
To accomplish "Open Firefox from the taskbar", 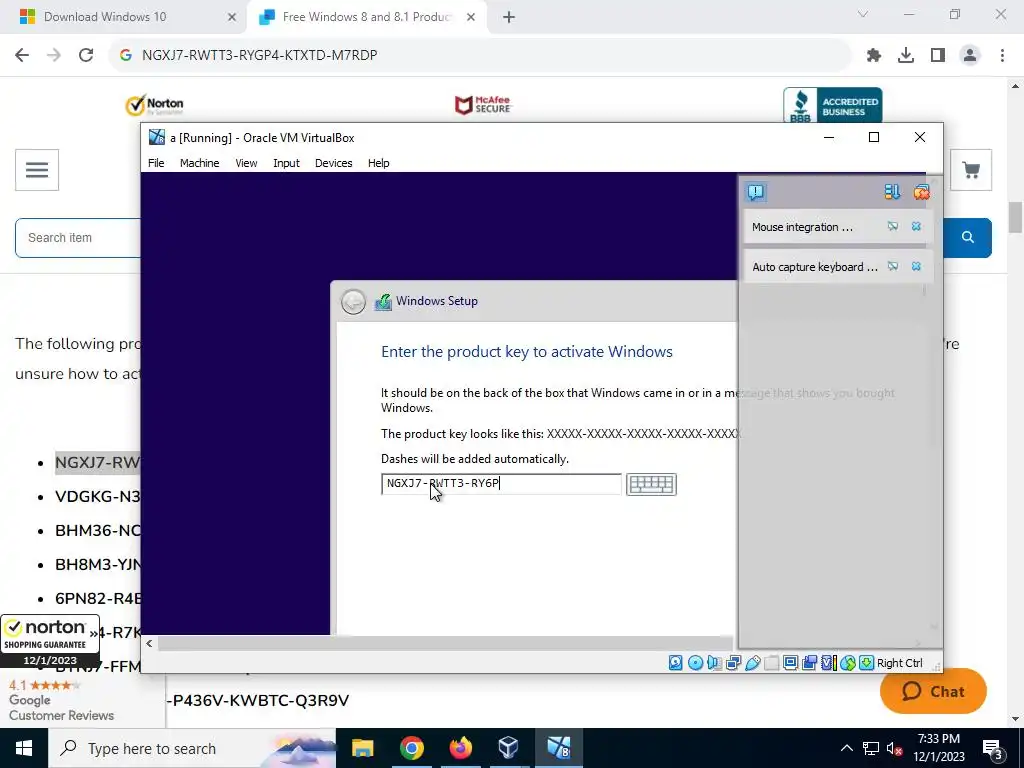I will point(460,748).
